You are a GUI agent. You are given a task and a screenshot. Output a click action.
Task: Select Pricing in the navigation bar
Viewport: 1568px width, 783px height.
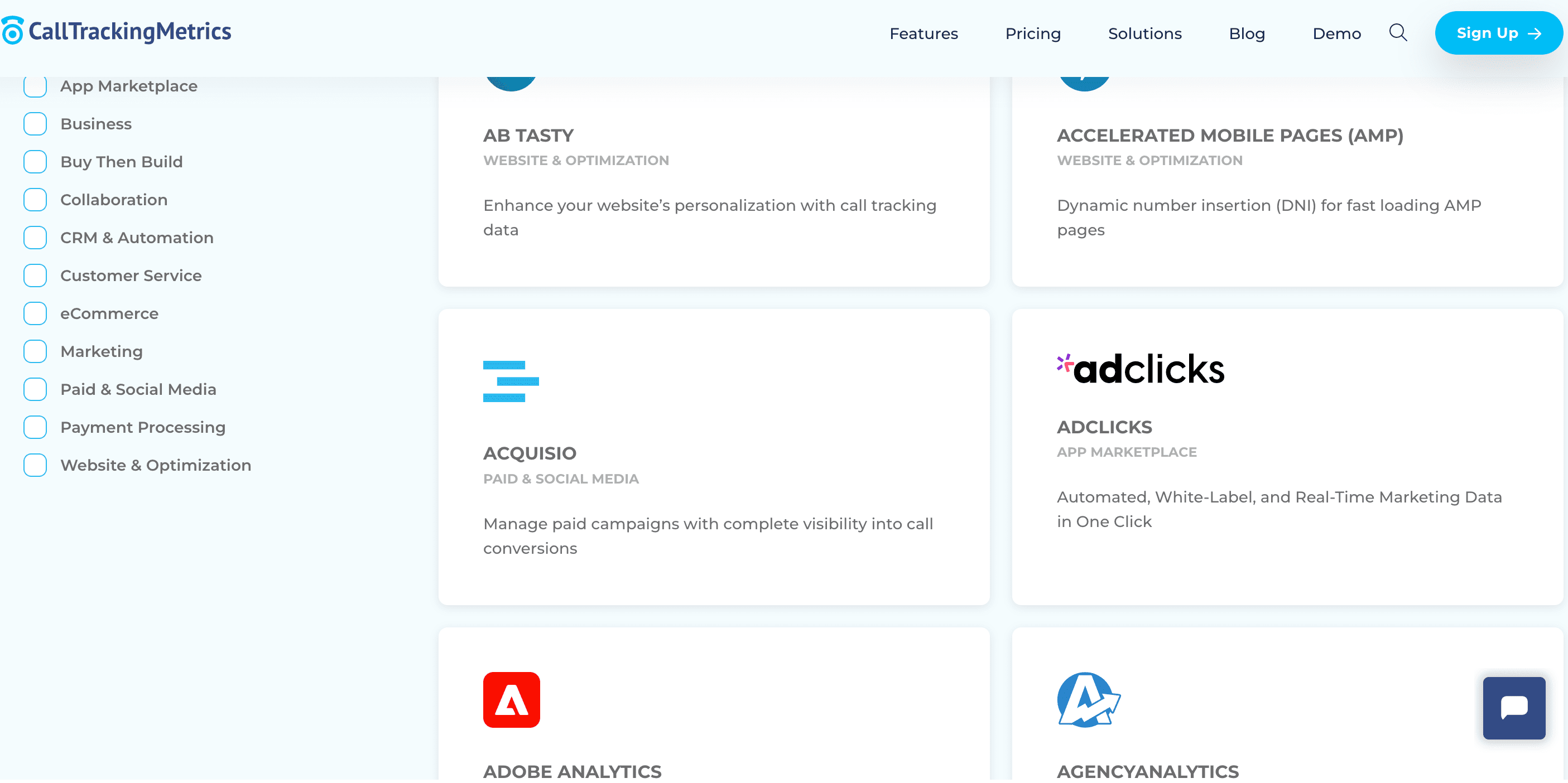coord(1032,33)
